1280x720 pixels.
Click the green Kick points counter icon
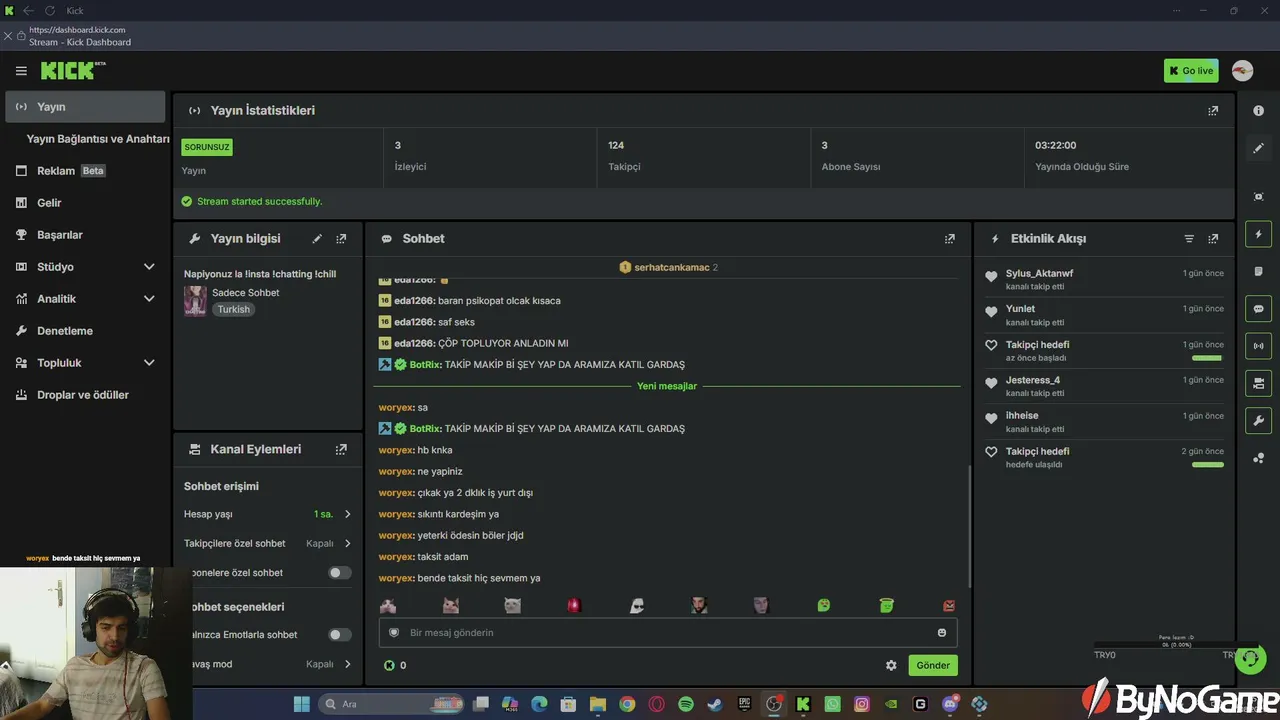point(389,665)
